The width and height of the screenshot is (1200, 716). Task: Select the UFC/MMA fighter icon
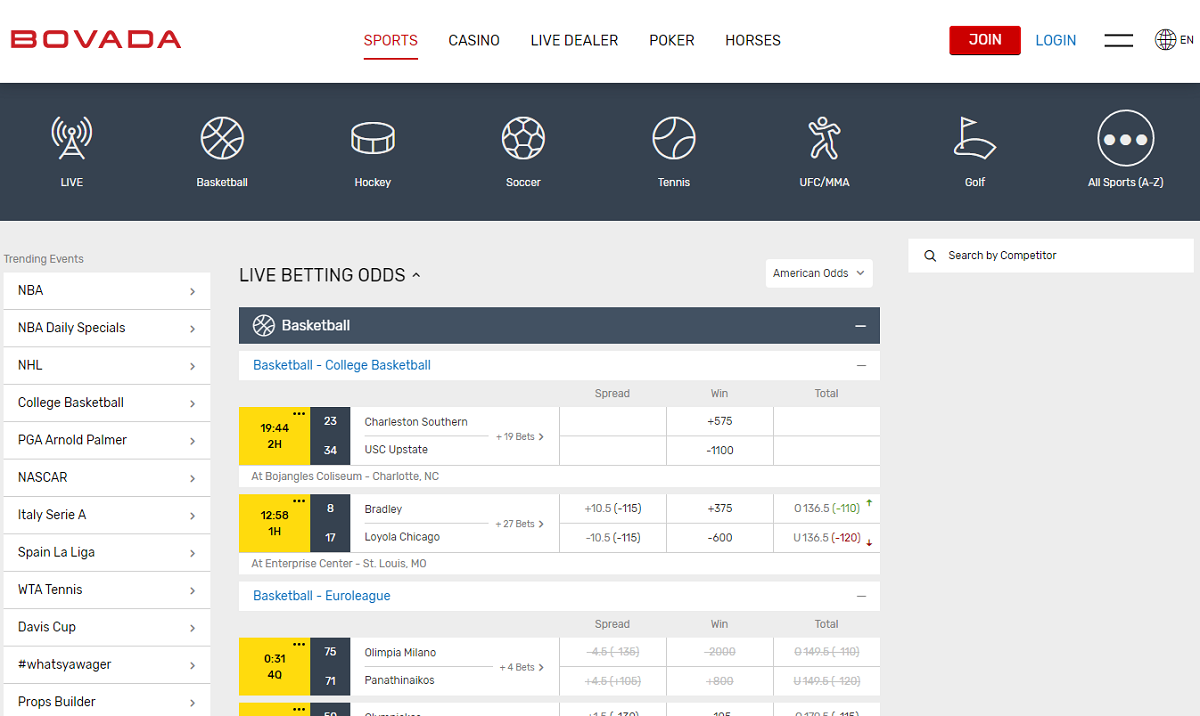click(x=824, y=138)
